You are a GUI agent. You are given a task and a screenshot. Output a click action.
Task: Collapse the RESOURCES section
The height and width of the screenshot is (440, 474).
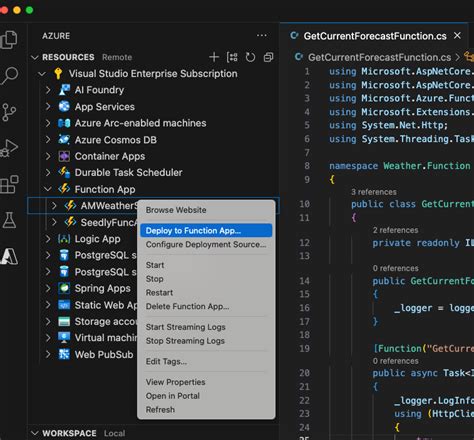(35, 57)
